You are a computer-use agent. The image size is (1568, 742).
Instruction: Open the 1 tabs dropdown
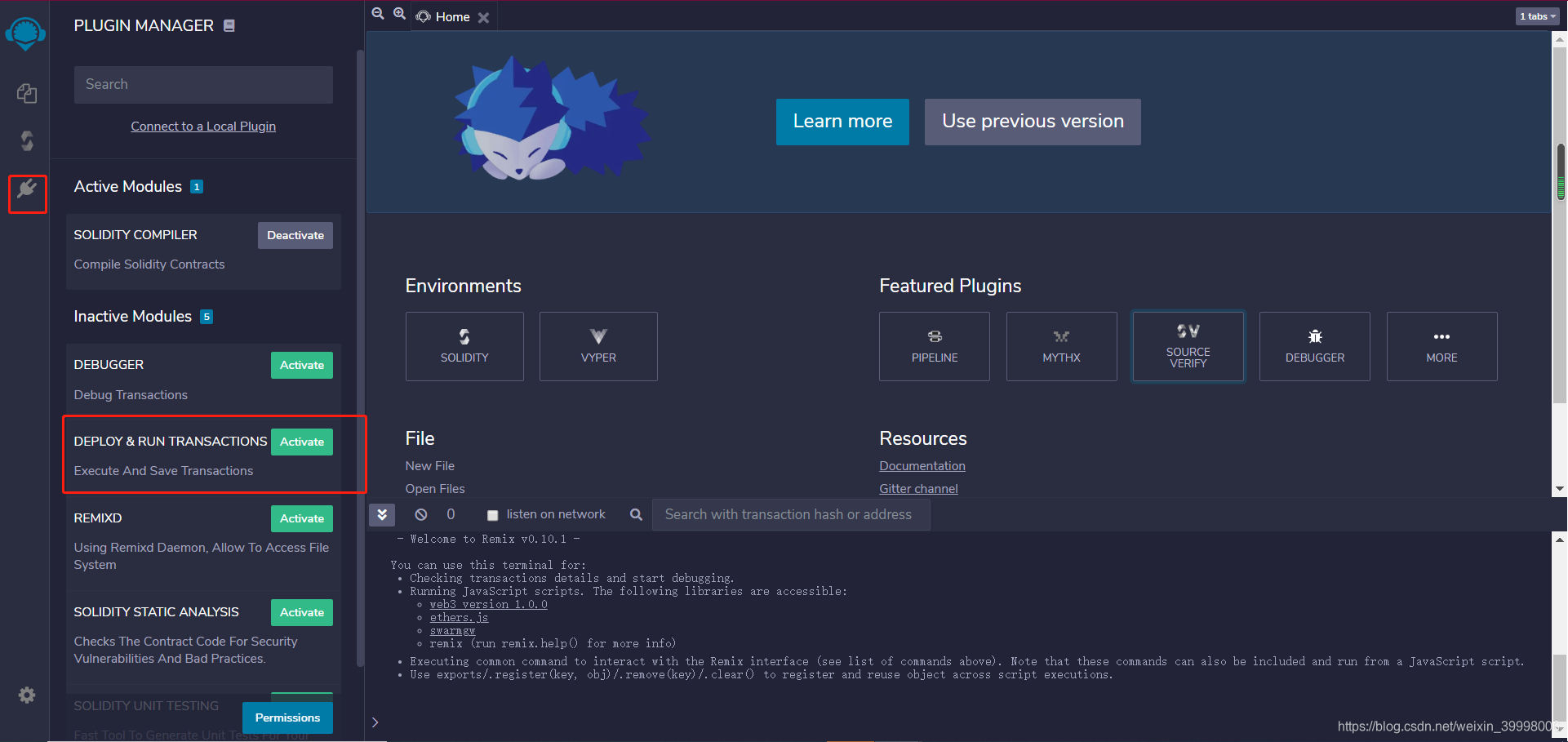tap(1538, 16)
